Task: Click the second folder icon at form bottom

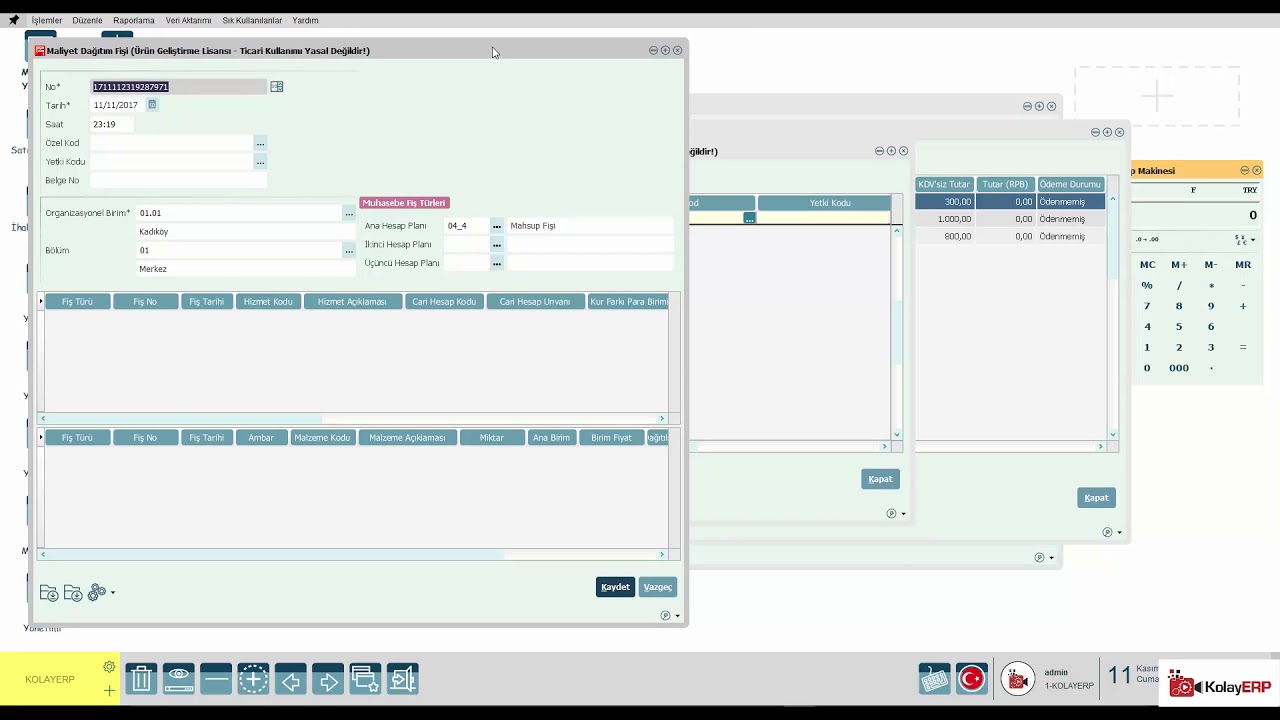Action: 73,593
